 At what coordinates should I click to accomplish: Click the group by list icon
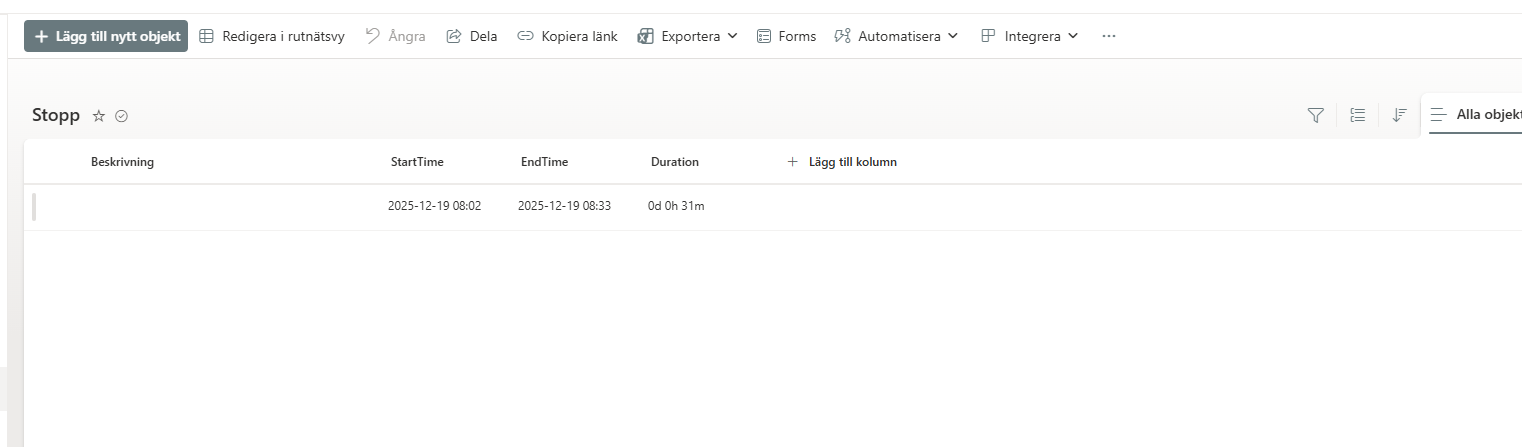1358,116
